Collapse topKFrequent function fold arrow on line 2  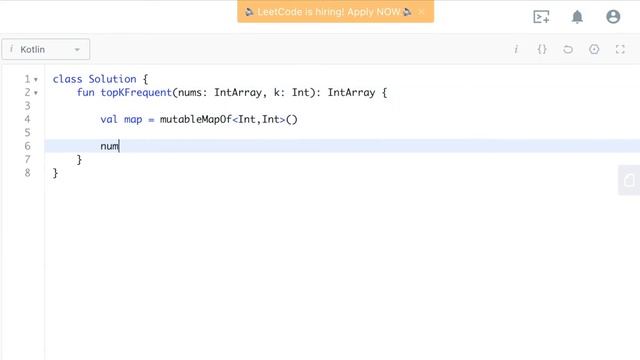36,93
